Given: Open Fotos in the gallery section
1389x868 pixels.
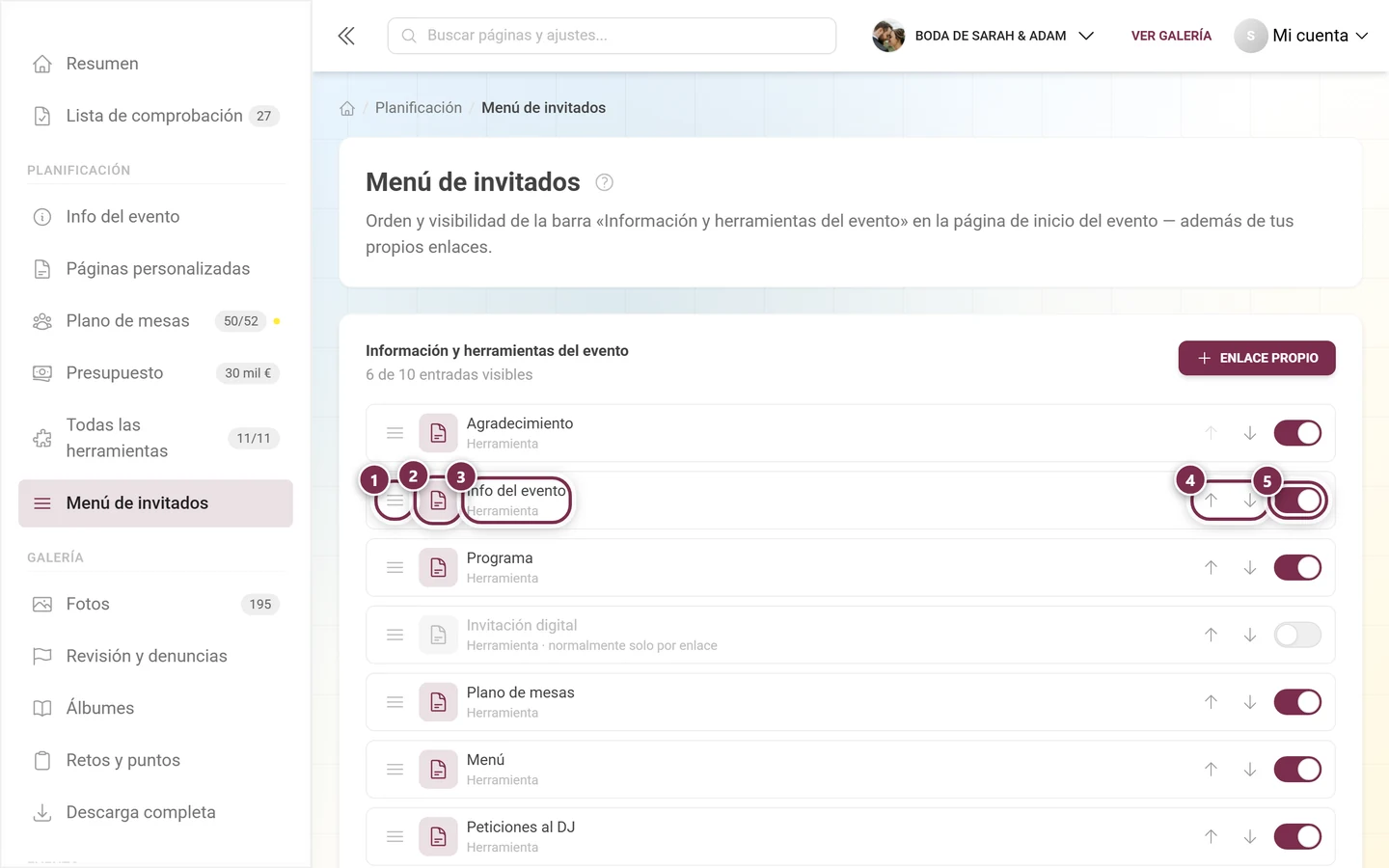Looking at the screenshot, I should (155, 604).
